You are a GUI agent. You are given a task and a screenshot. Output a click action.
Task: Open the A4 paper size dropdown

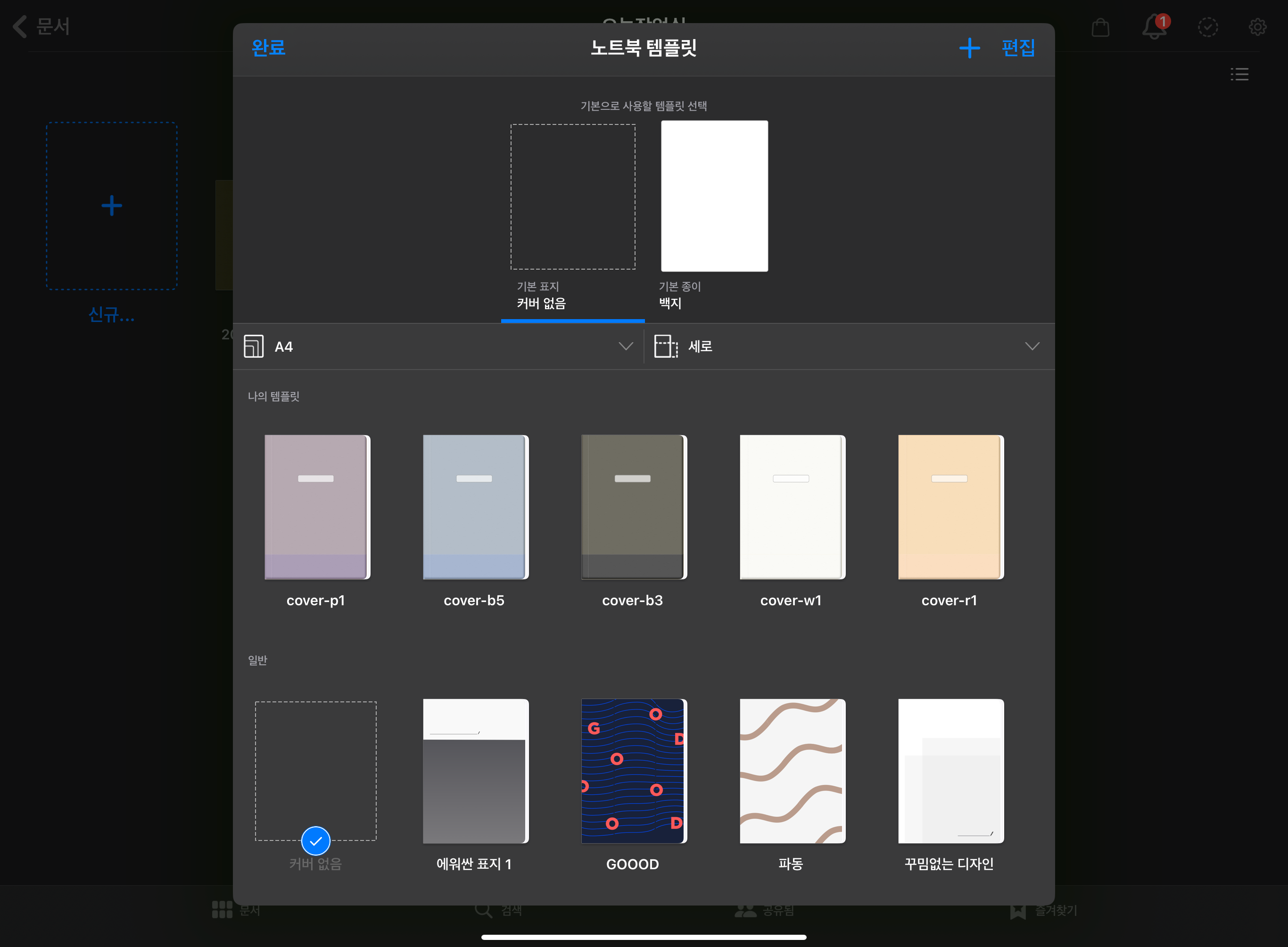tap(438, 346)
